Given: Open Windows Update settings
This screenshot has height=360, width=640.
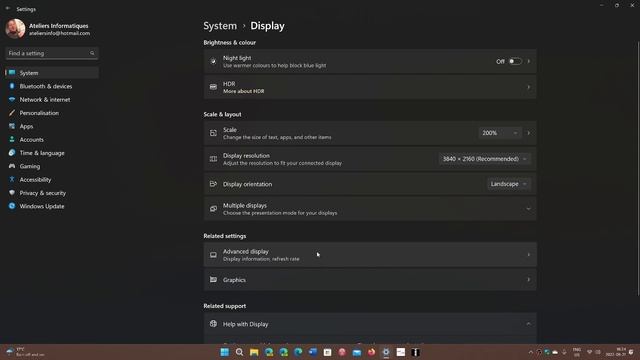Looking at the screenshot, I should pos(52,206).
